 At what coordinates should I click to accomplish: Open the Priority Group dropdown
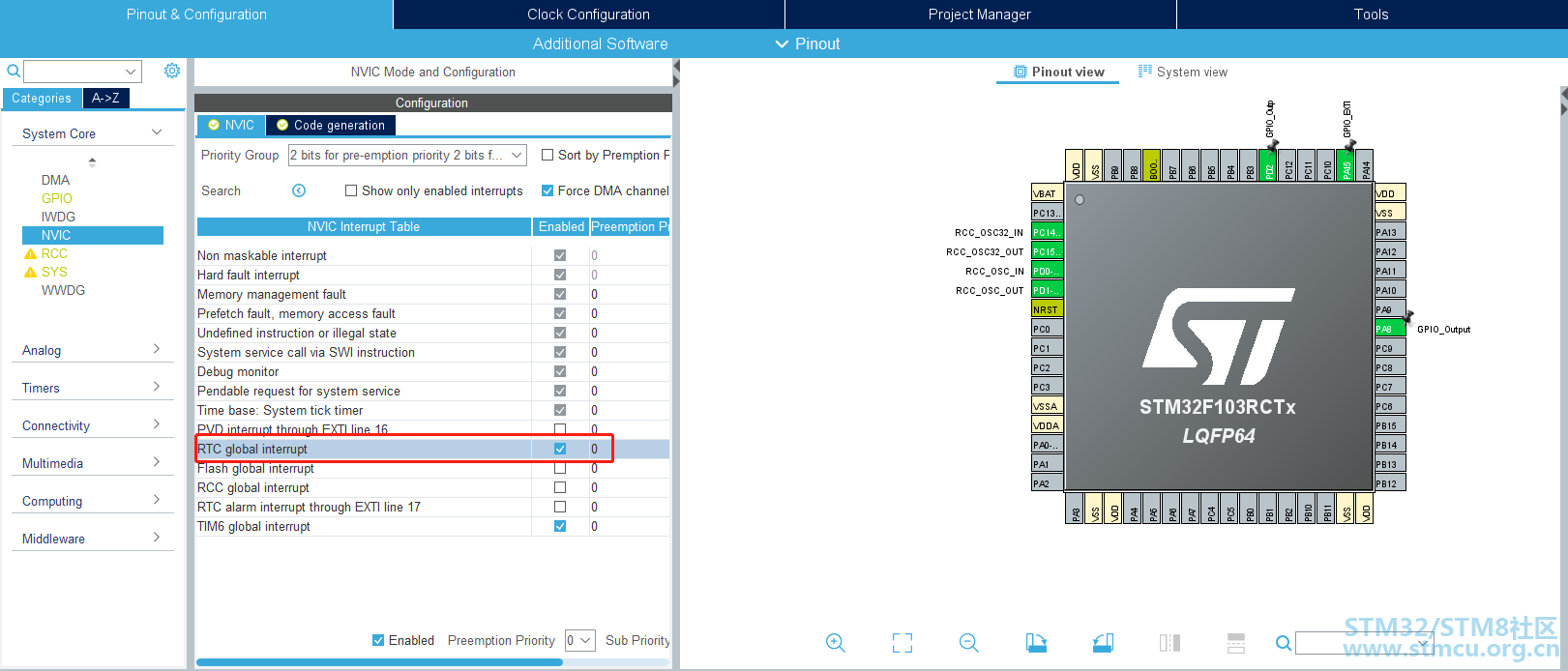click(x=407, y=155)
